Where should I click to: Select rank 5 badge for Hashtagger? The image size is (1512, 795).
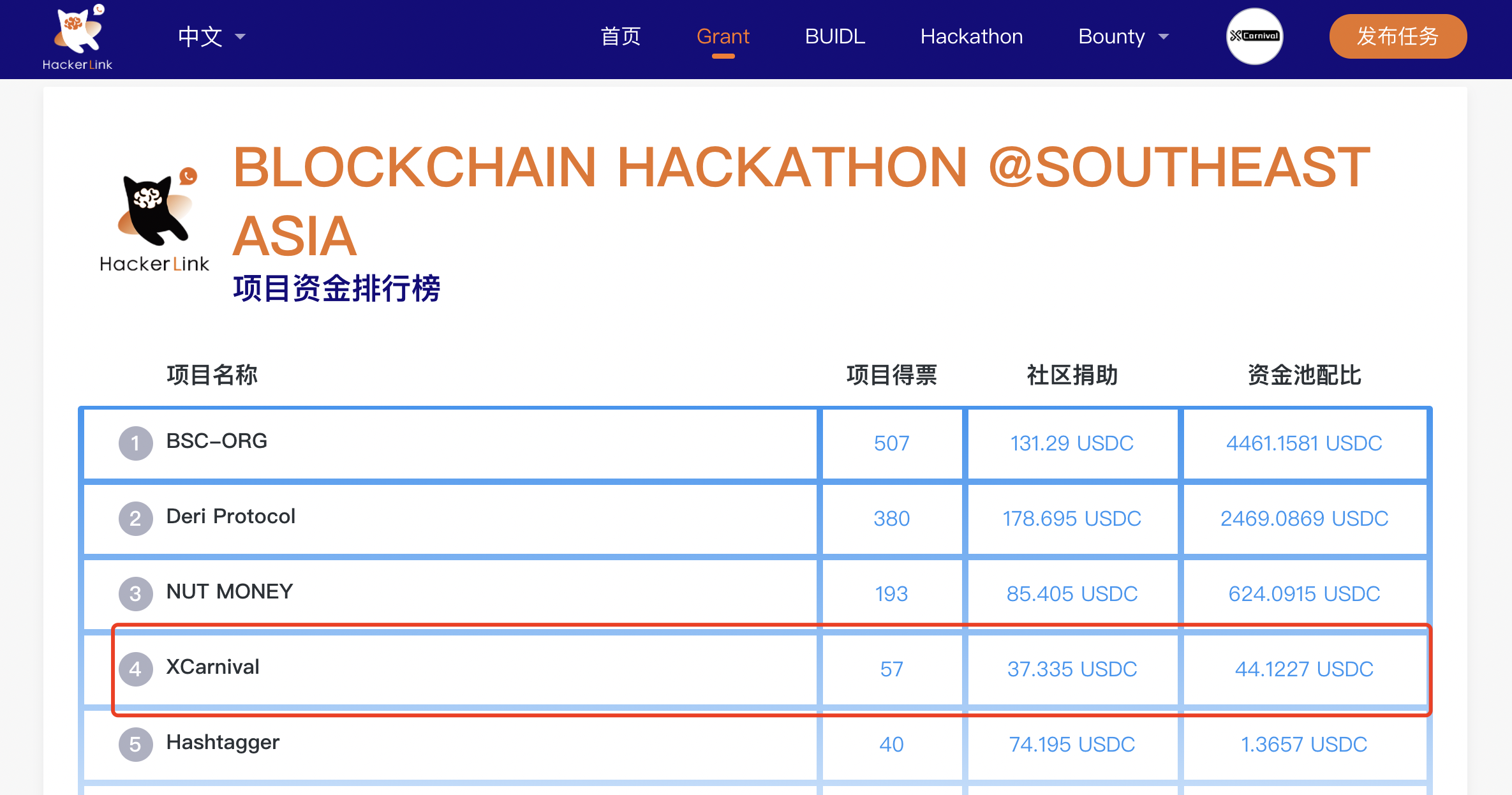coord(135,744)
